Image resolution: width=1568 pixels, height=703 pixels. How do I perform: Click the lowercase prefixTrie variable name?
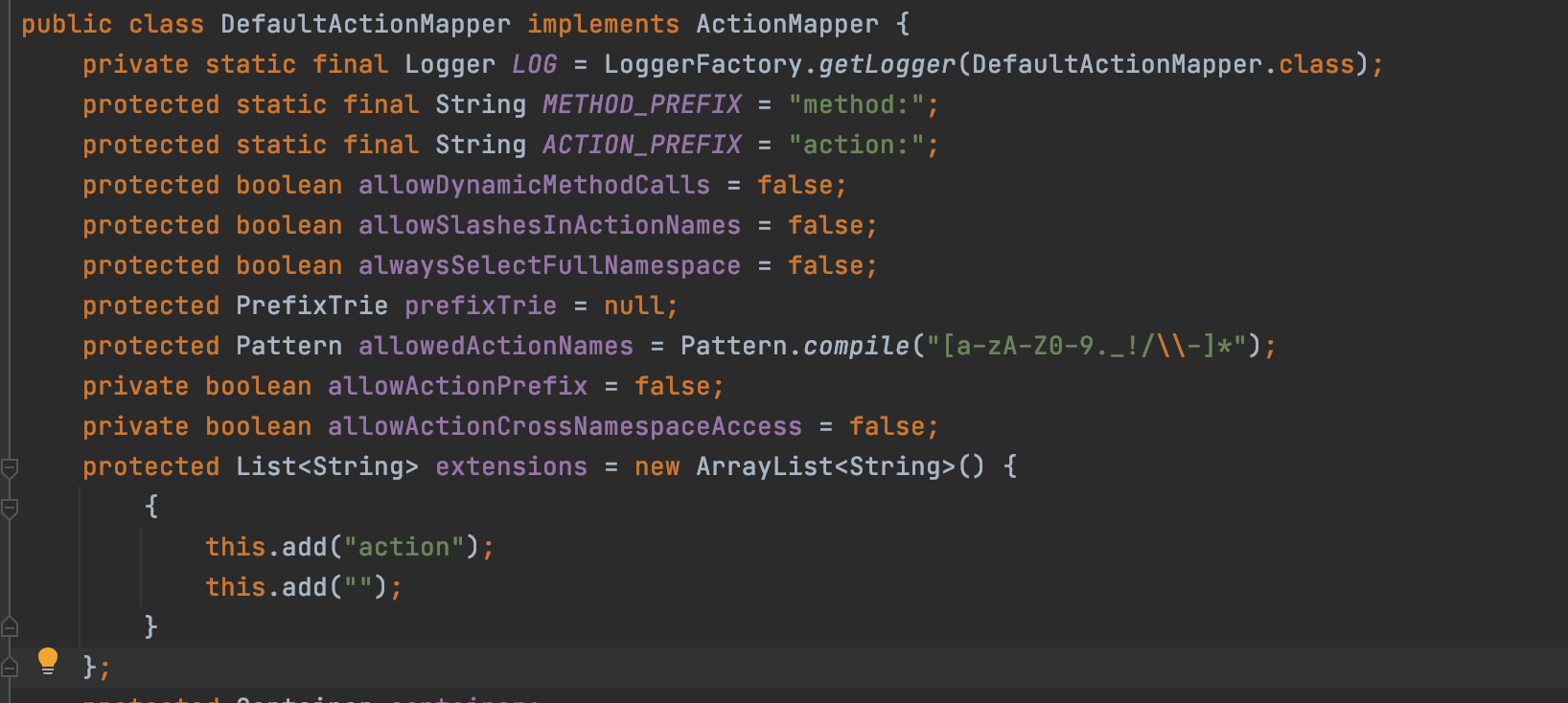tap(480, 306)
